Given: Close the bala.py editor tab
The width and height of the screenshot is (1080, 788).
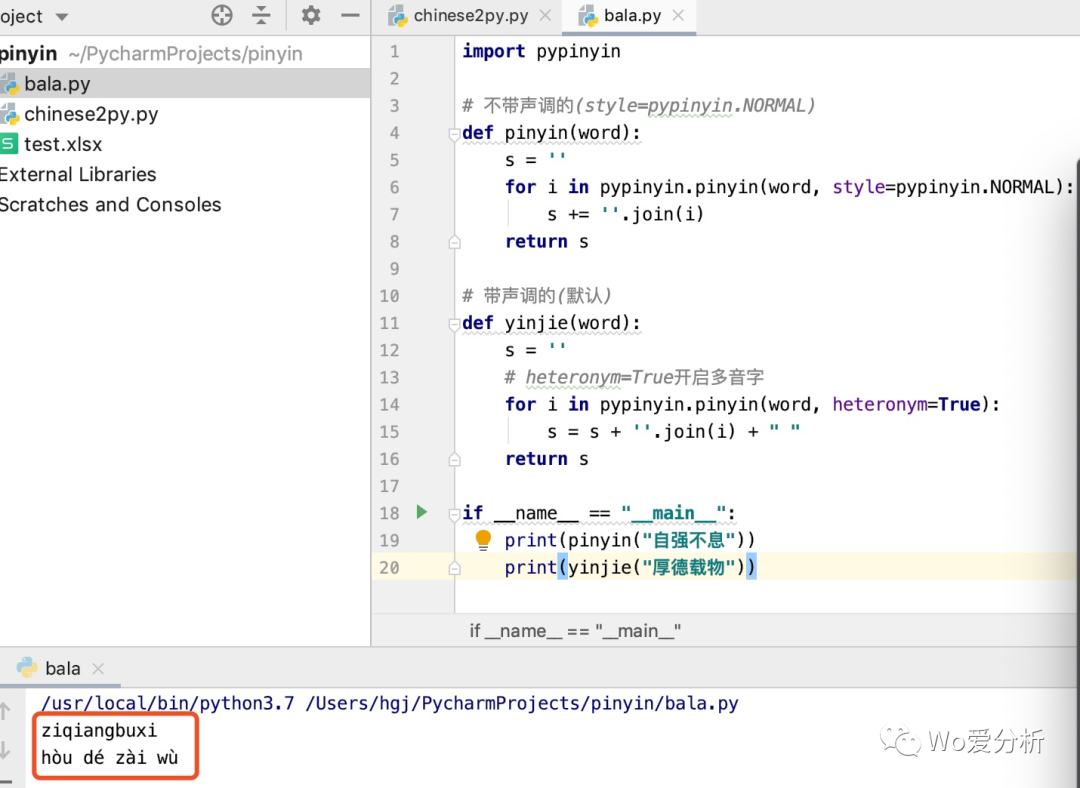Looking at the screenshot, I should tap(678, 15).
